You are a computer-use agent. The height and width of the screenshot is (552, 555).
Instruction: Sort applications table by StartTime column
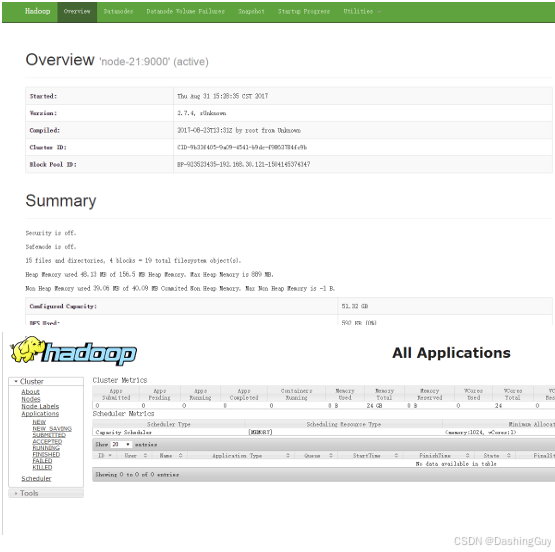(x=370, y=455)
